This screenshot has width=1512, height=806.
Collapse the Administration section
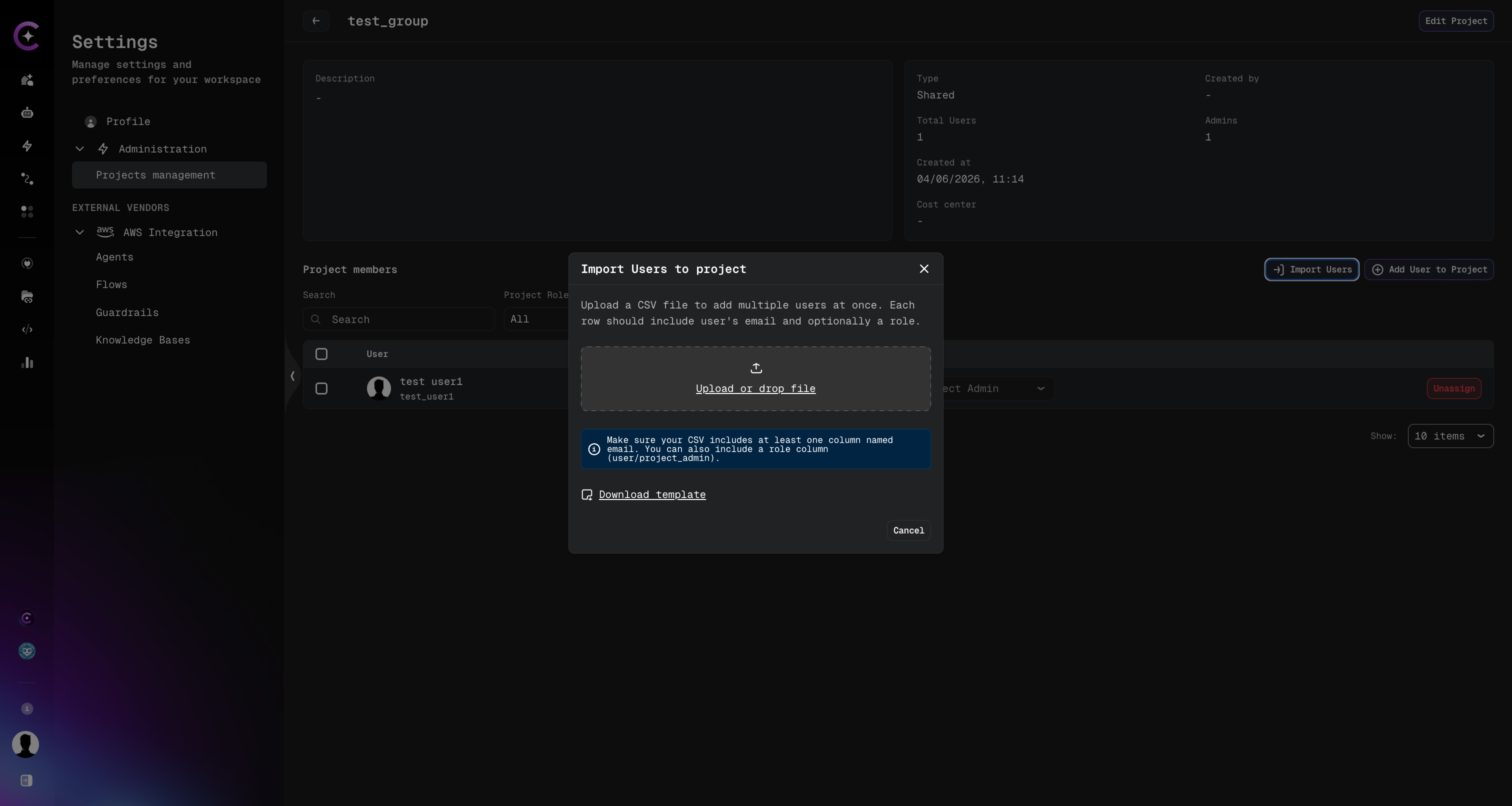(79, 148)
